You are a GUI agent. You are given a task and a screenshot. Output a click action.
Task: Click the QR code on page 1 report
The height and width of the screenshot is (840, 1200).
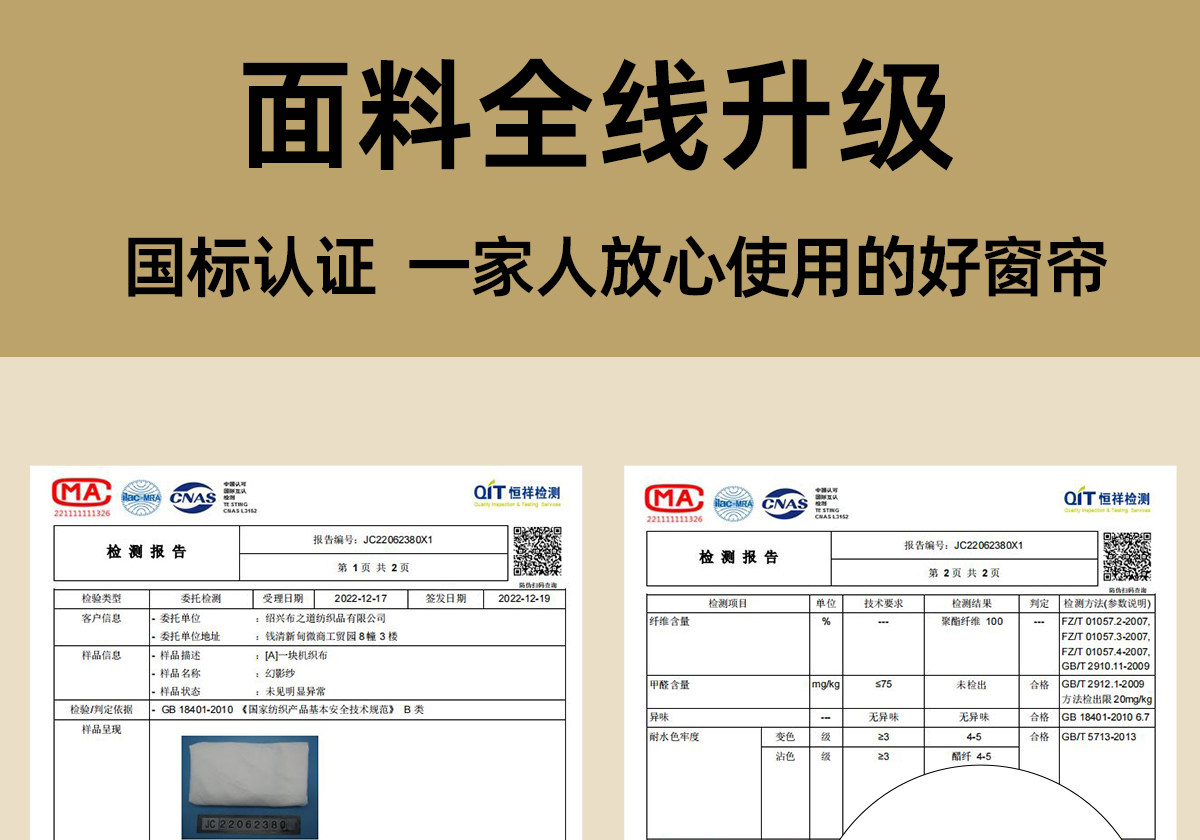tap(538, 551)
